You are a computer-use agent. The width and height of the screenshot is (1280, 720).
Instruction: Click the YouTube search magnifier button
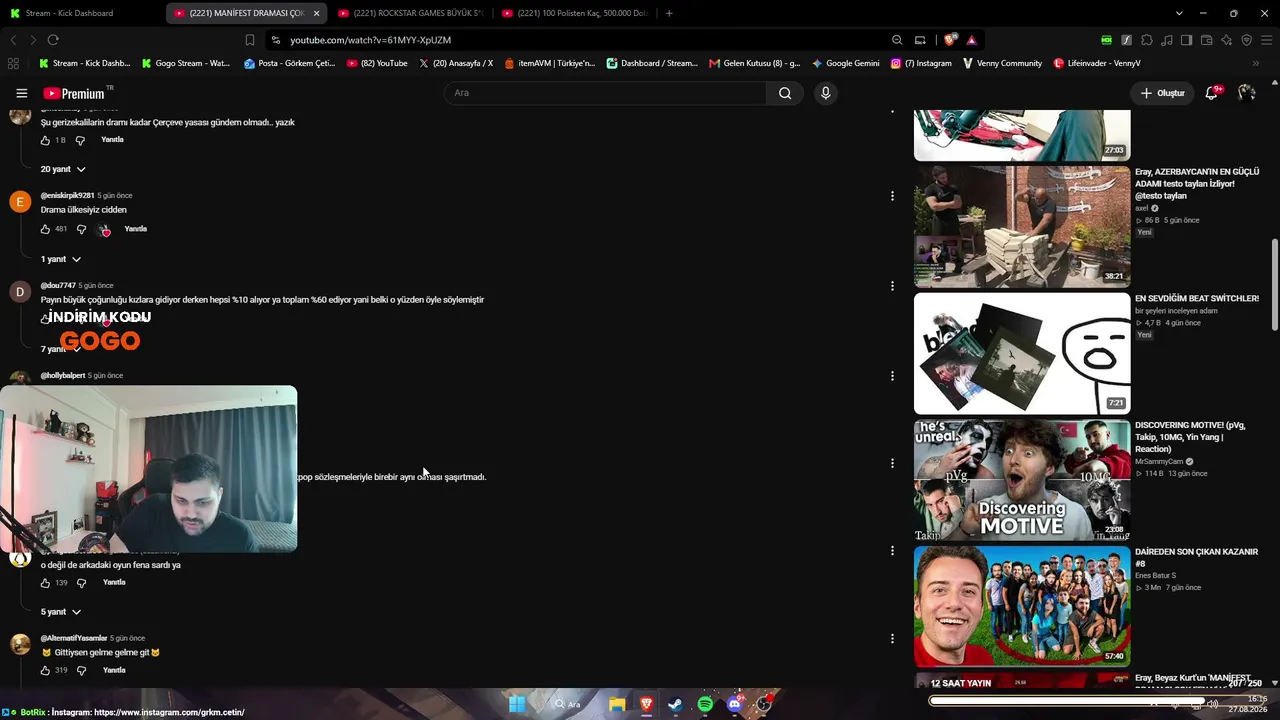click(785, 93)
